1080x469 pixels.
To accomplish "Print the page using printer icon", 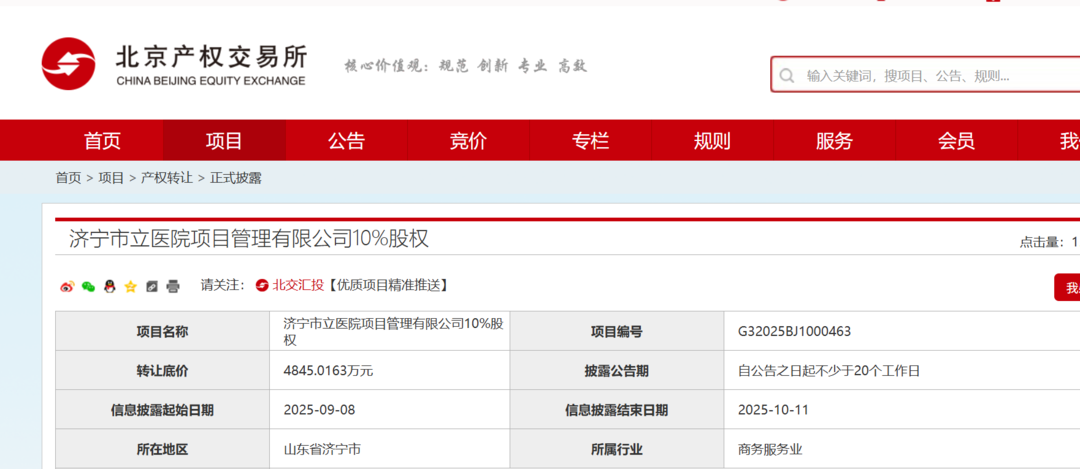I will coord(173,286).
